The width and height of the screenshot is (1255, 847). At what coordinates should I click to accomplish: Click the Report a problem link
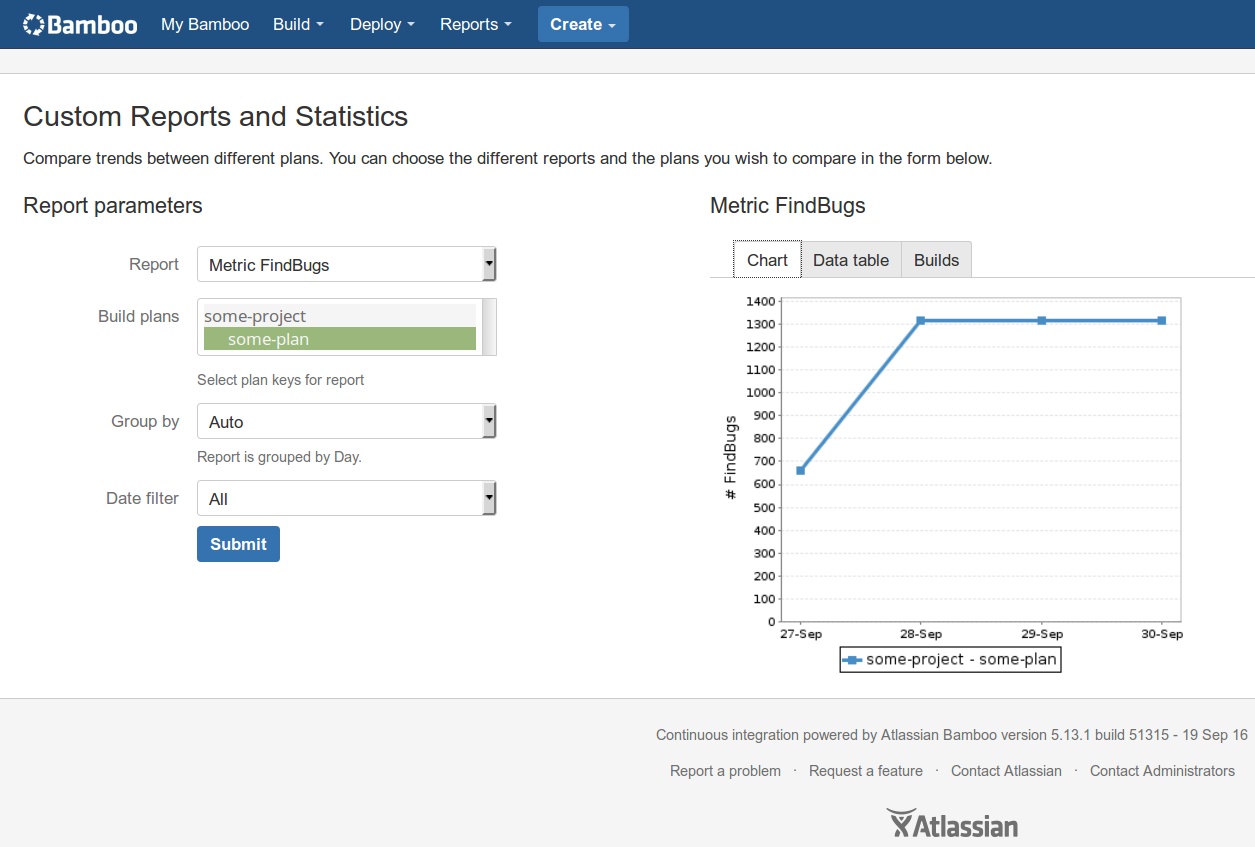pyautogui.click(x=725, y=771)
